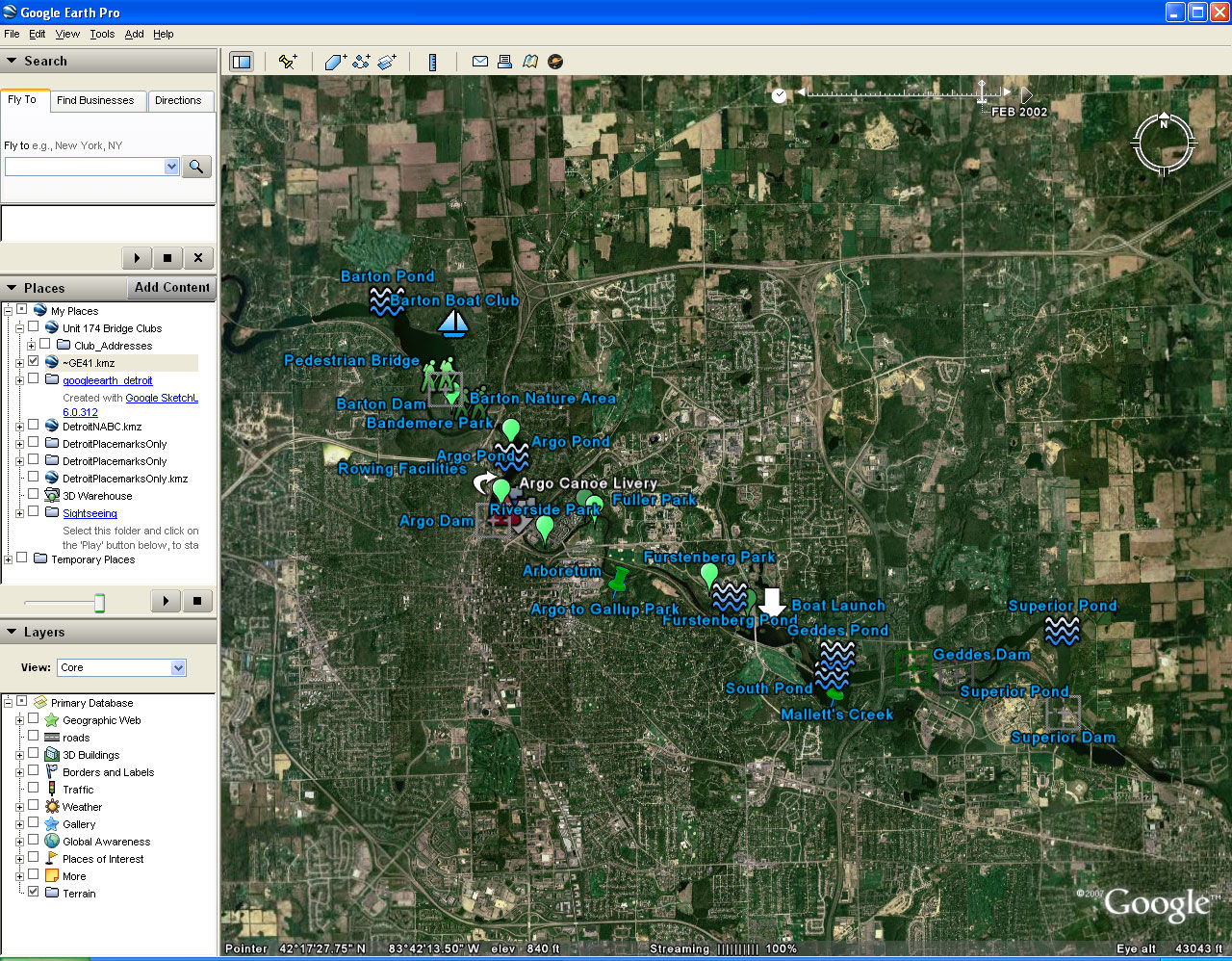Open the Tools menu
The height and width of the screenshot is (961, 1232).
[102, 34]
